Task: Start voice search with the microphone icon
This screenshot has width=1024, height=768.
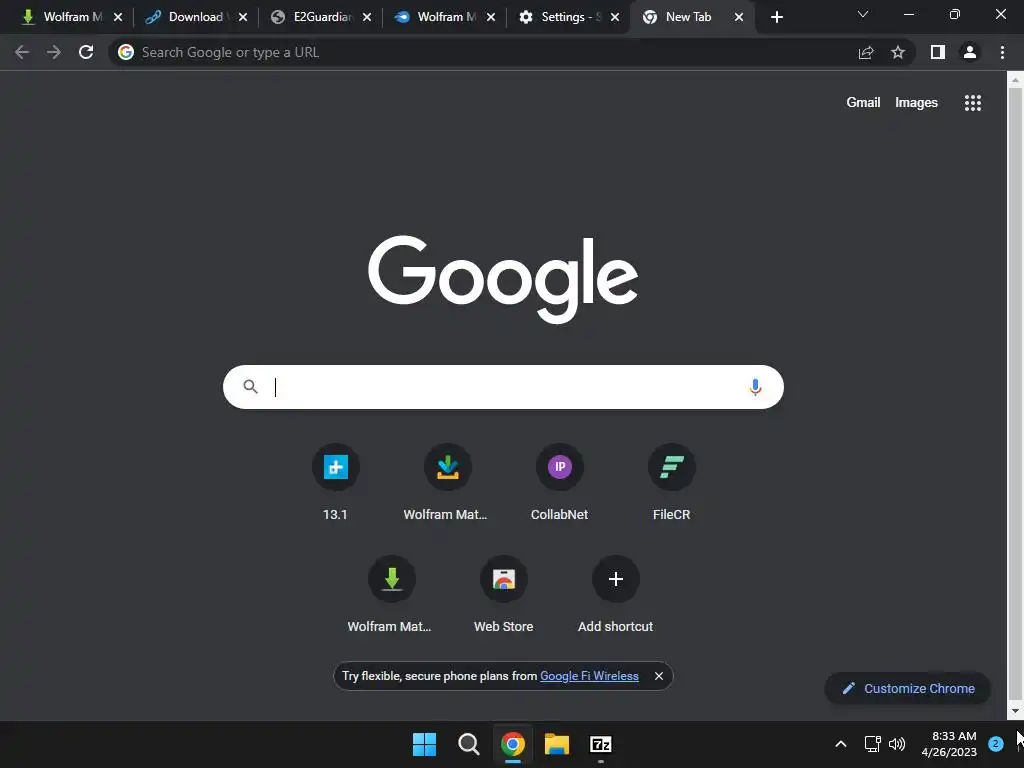Action: (755, 387)
